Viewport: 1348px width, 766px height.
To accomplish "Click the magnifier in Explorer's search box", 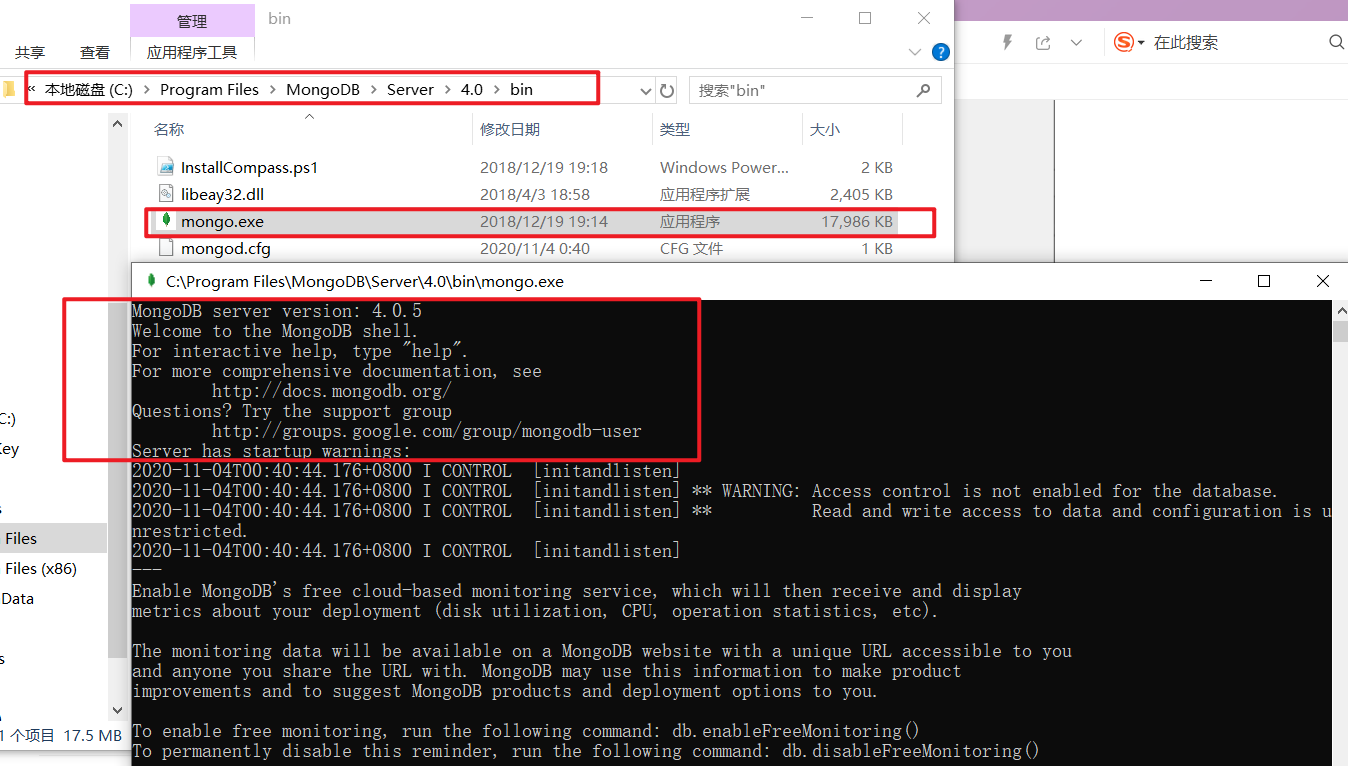I will tap(923, 90).
